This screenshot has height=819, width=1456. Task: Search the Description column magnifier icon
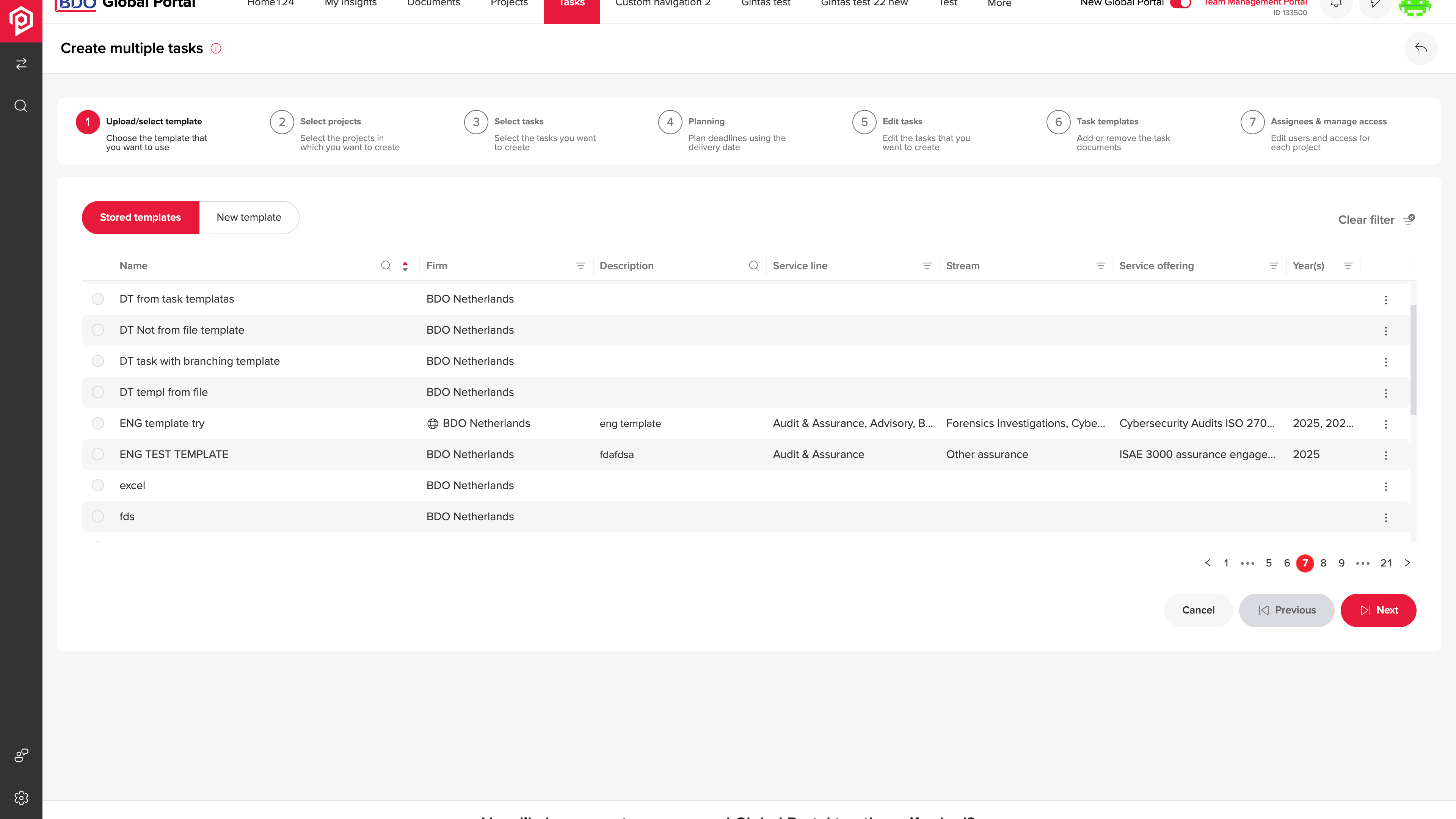[753, 266]
